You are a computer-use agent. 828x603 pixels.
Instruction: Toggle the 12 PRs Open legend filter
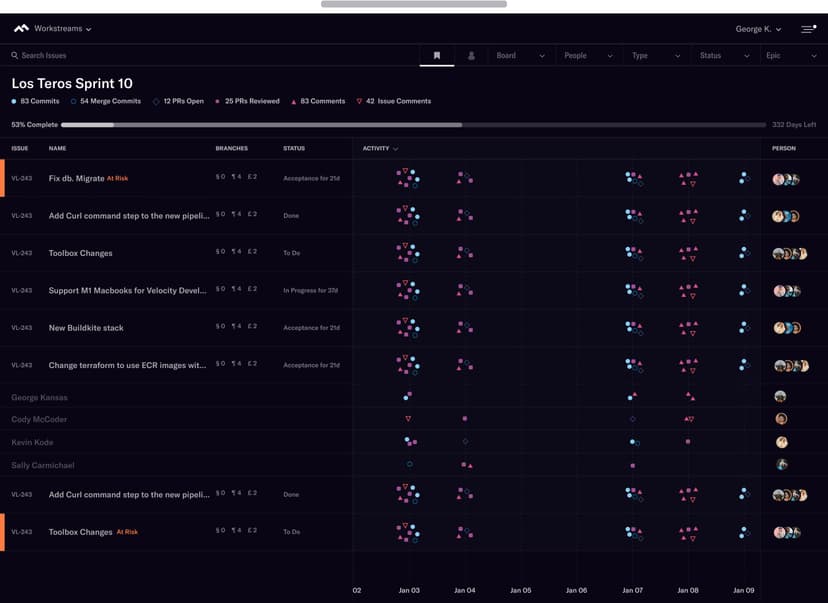(178, 102)
